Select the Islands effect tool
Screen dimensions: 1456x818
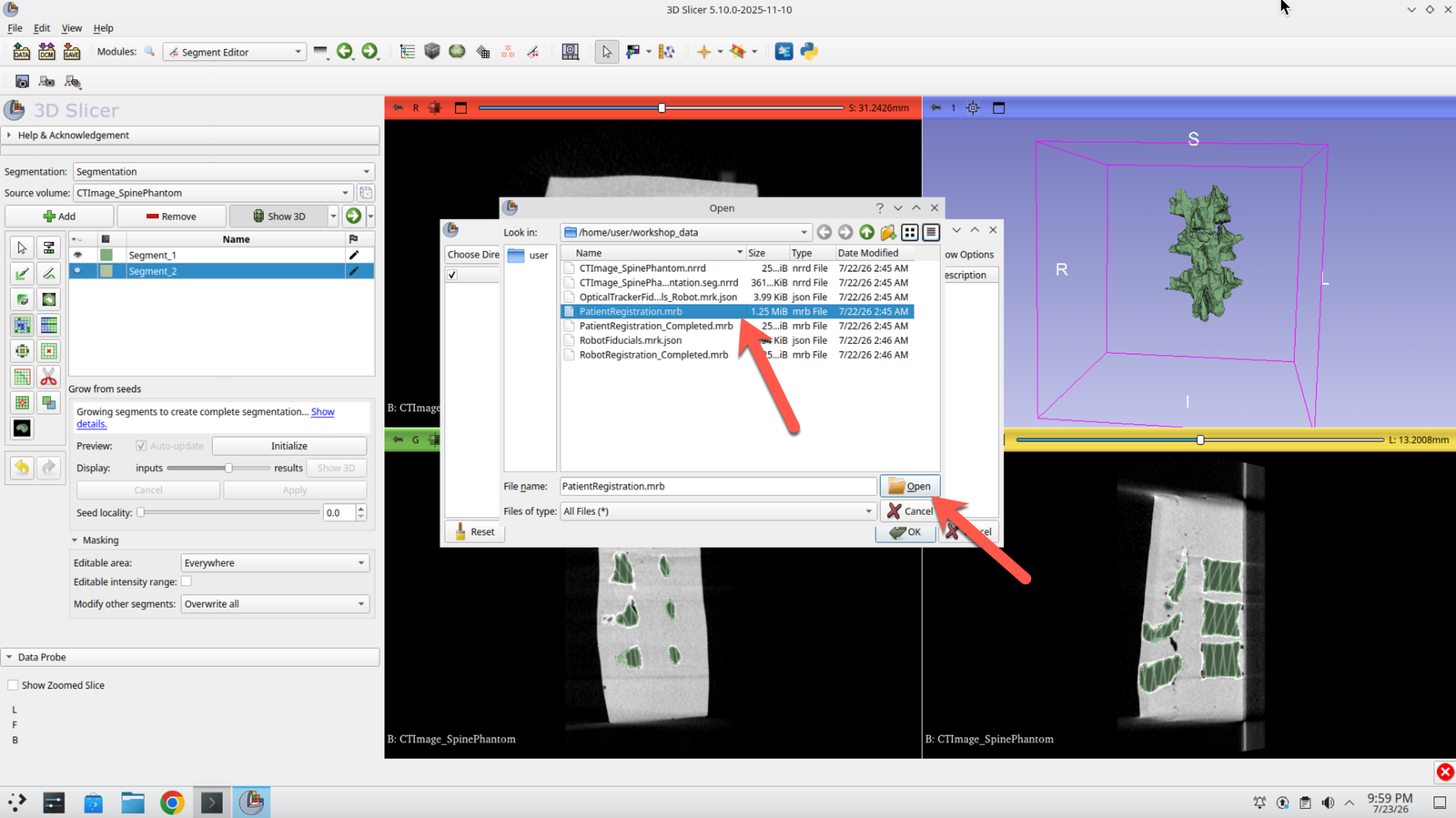(22, 402)
